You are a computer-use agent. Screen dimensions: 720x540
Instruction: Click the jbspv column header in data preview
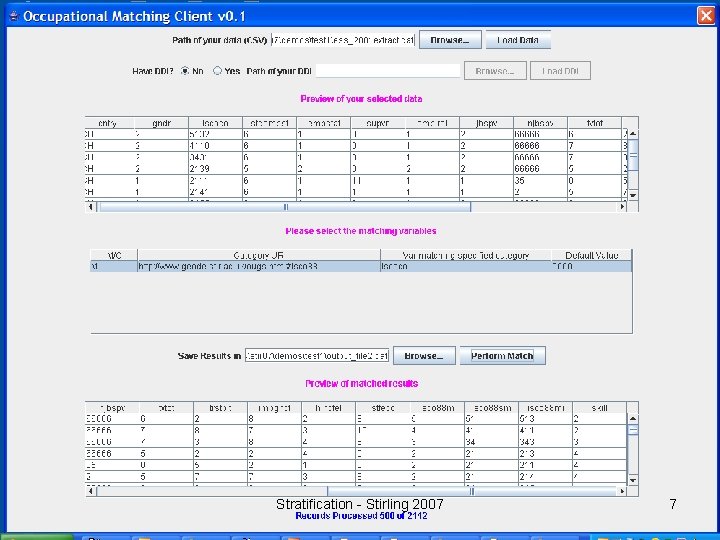[x=486, y=123]
